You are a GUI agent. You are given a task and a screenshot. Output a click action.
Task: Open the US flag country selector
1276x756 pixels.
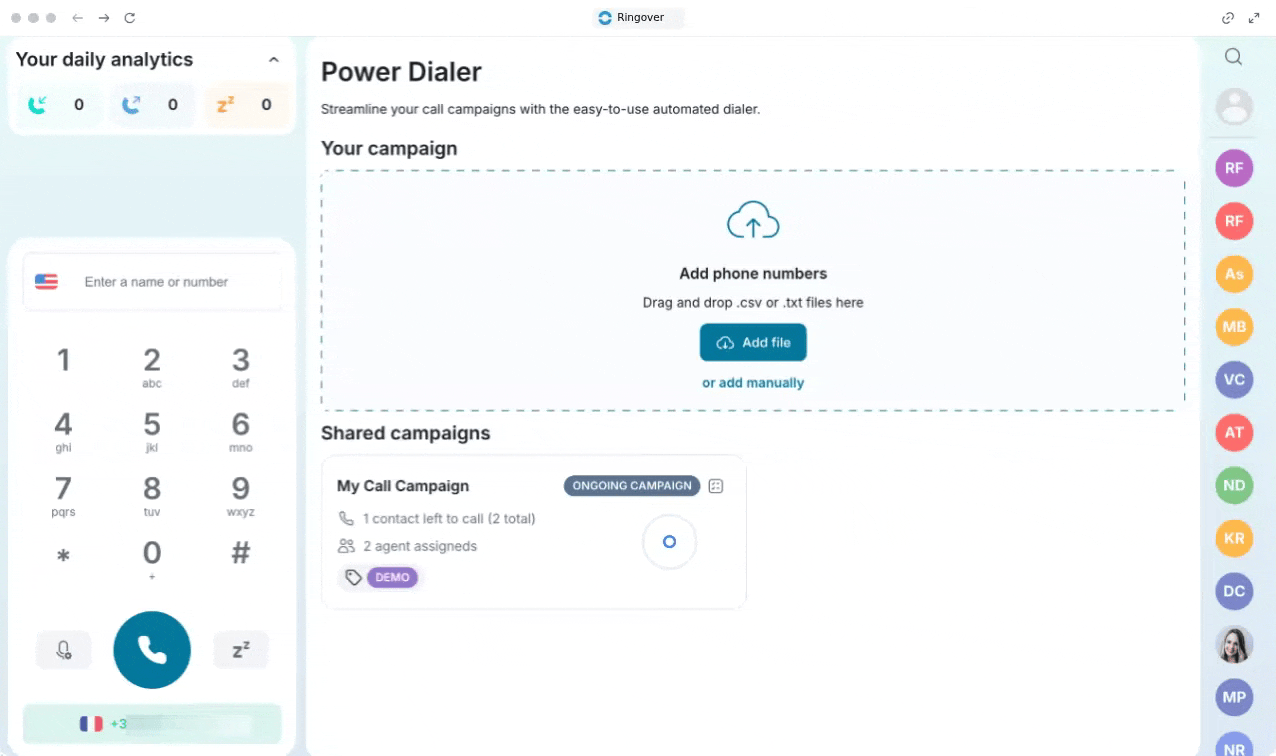pyautogui.click(x=46, y=282)
